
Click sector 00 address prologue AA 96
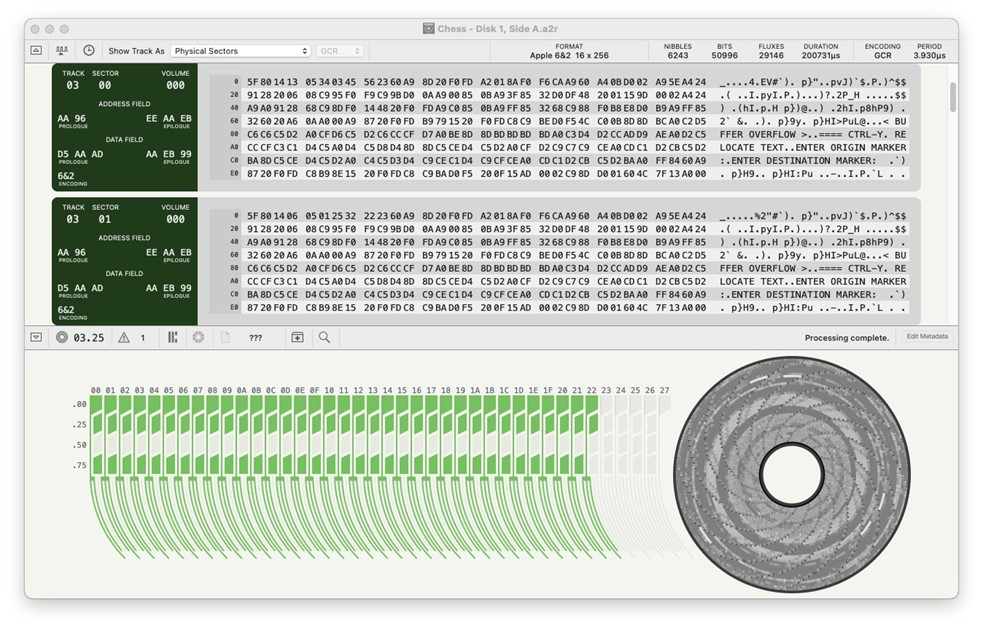(x=71, y=119)
